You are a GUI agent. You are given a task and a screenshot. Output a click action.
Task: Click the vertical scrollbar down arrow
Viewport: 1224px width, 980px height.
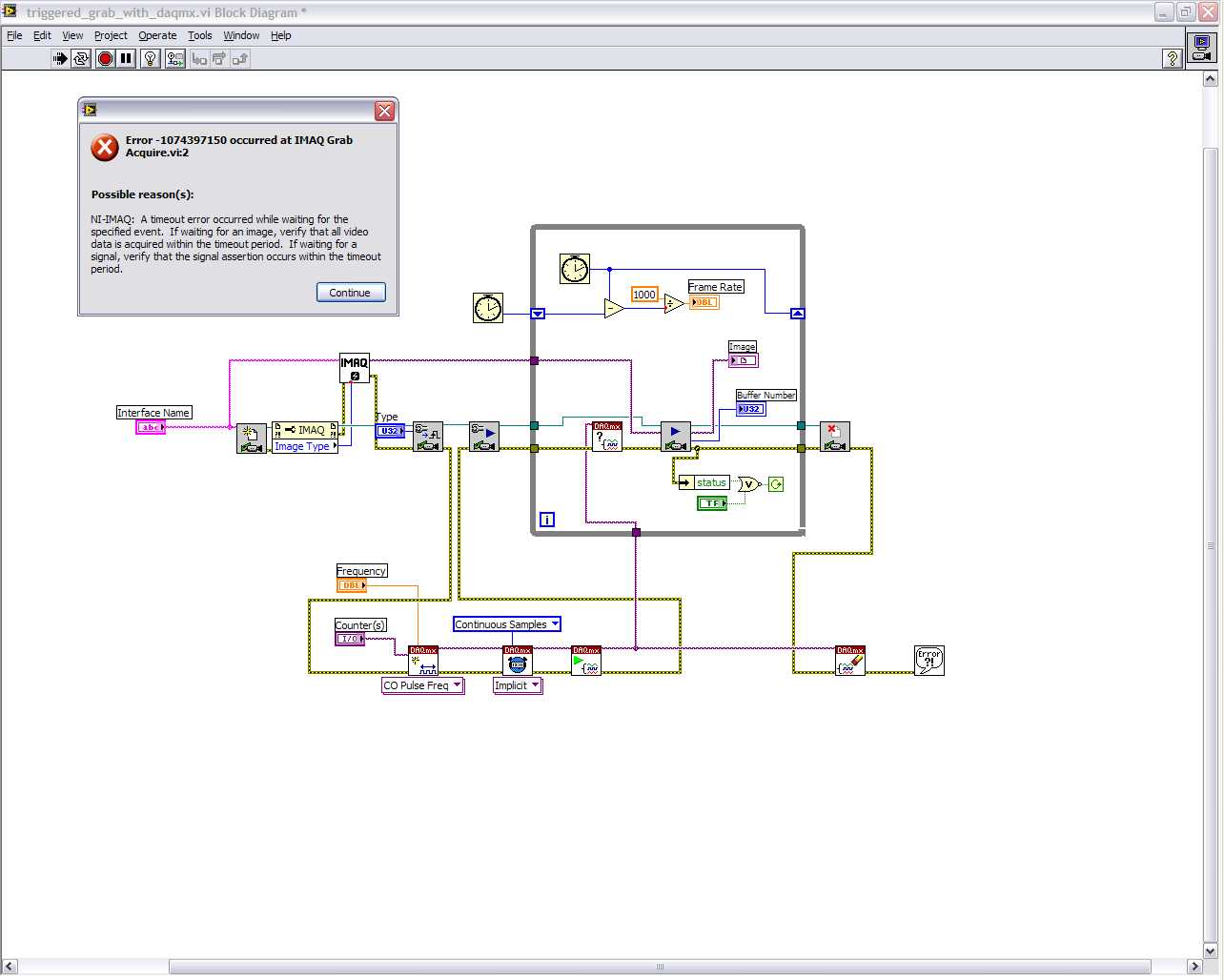pyautogui.click(x=1211, y=950)
